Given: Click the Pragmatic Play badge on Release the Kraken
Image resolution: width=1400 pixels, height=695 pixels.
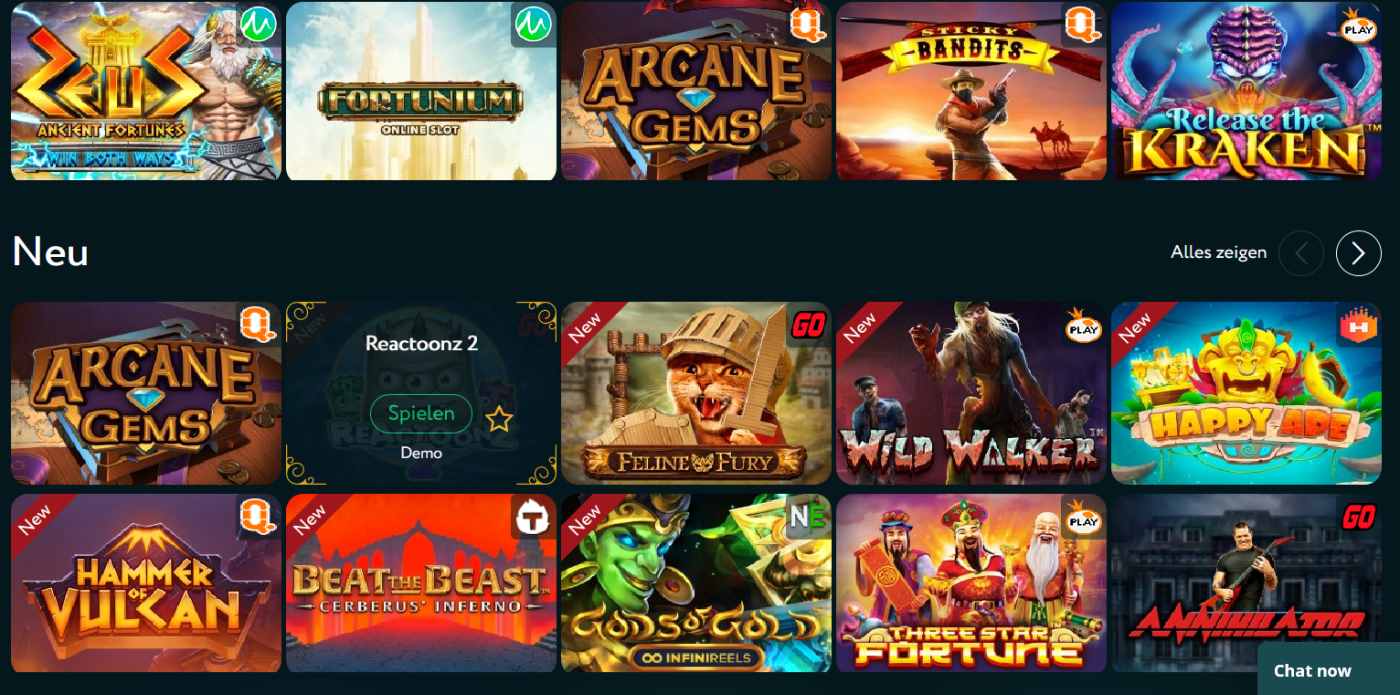Looking at the screenshot, I should pos(1359,24).
